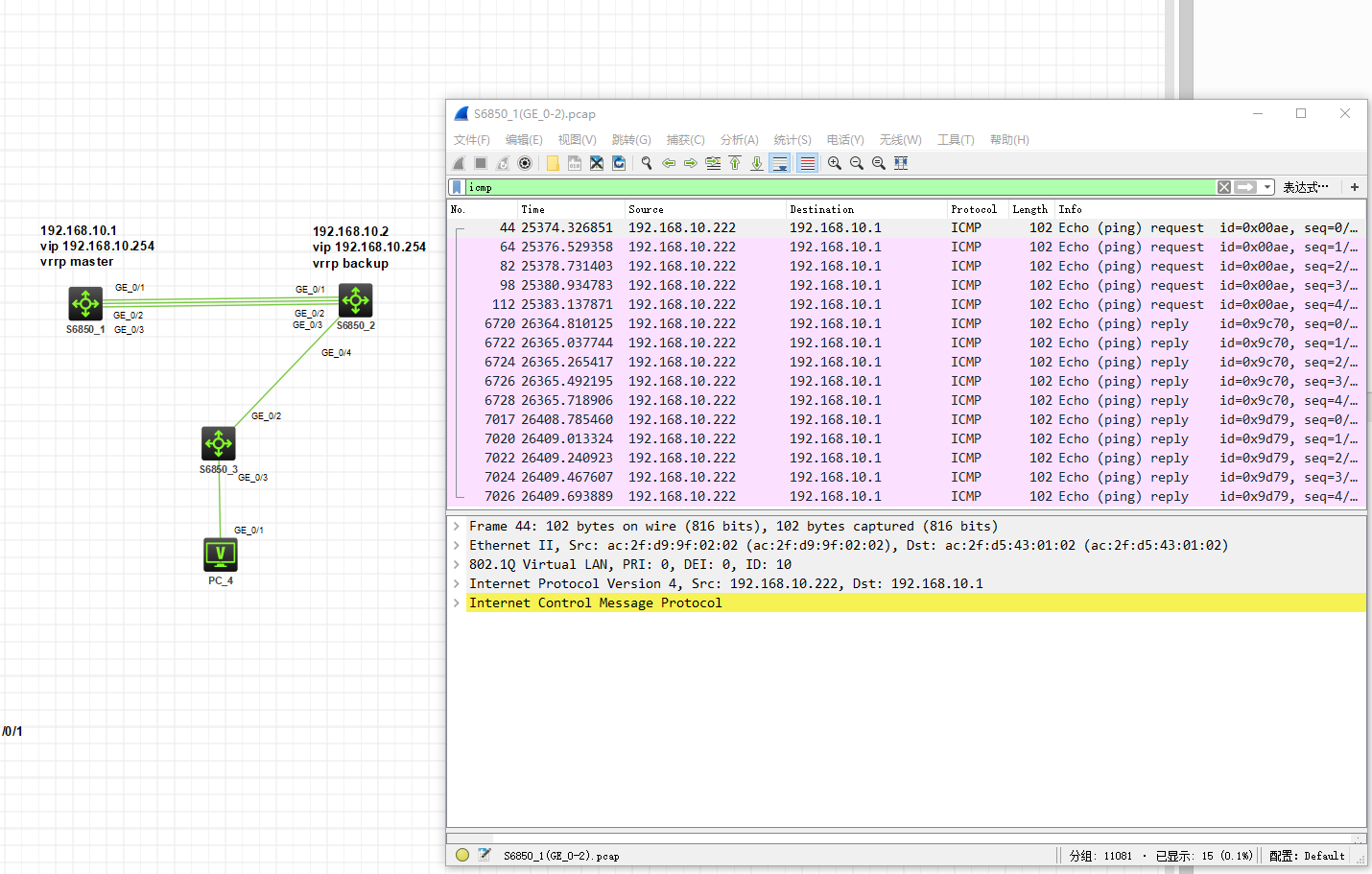Open a capture file with folder icon

pos(553,163)
